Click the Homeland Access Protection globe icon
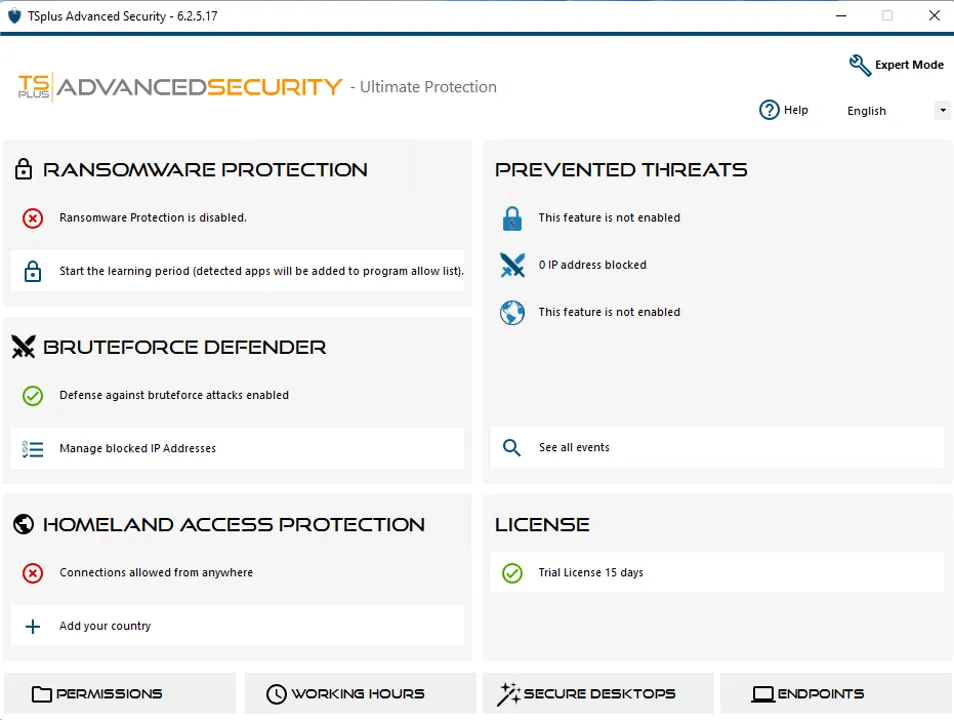This screenshot has width=954, height=720. 23,524
